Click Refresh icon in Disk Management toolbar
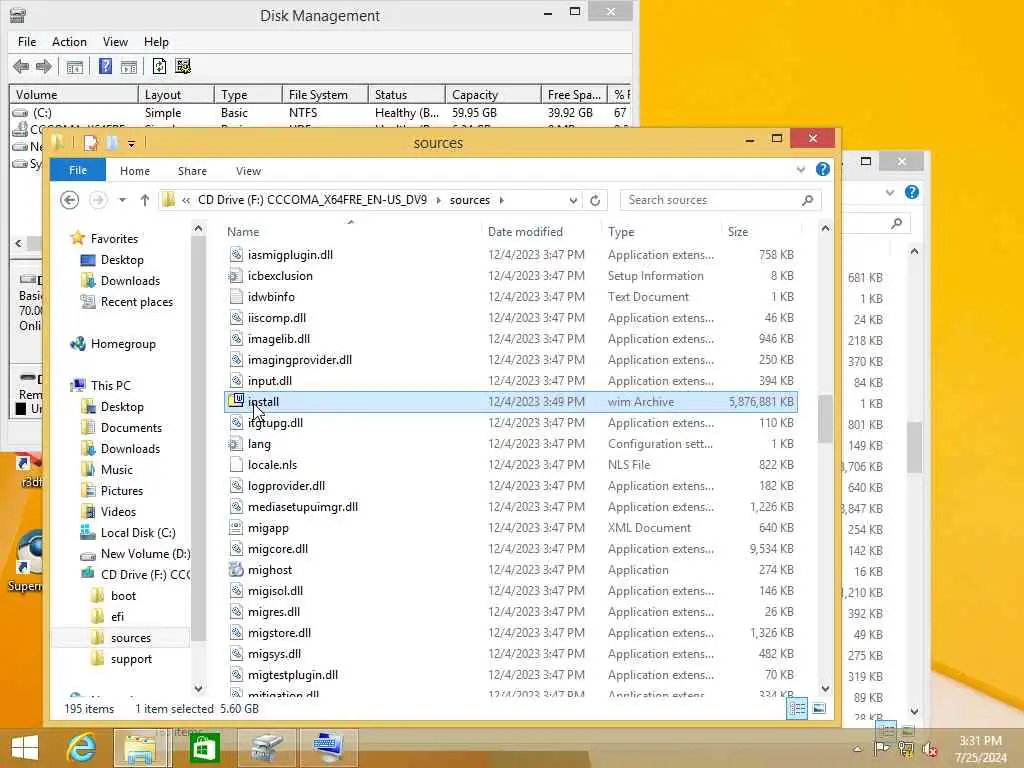Viewport: 1024px width, 768px height. (159, 66)
